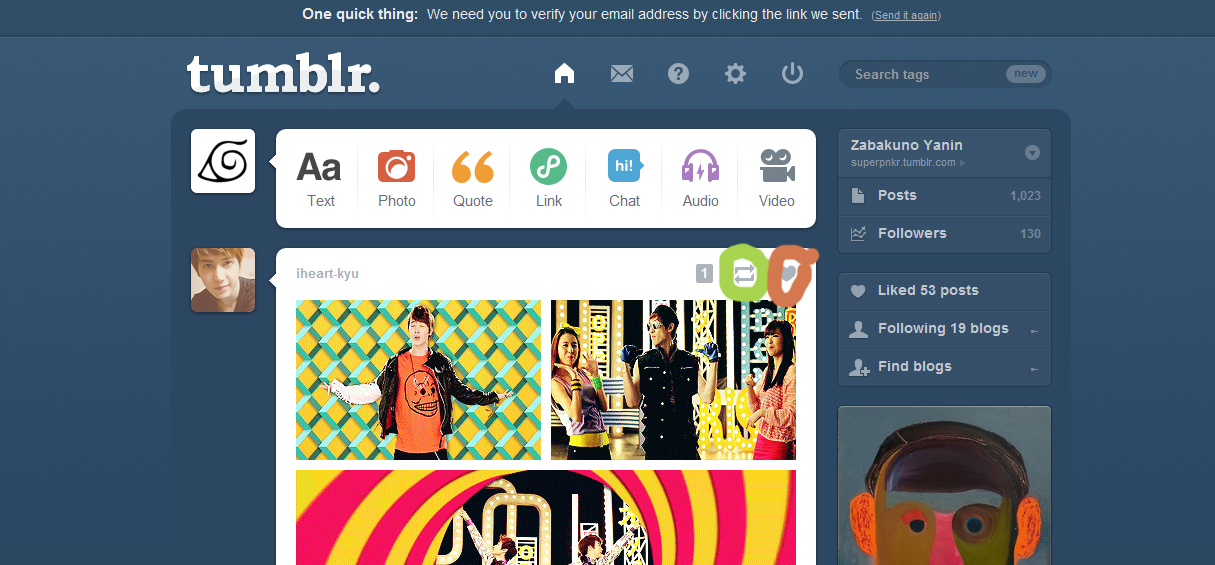Open the iheart-kyu blog name link
This screenshot has height=565, width=1215.
(x=327, y=274)
